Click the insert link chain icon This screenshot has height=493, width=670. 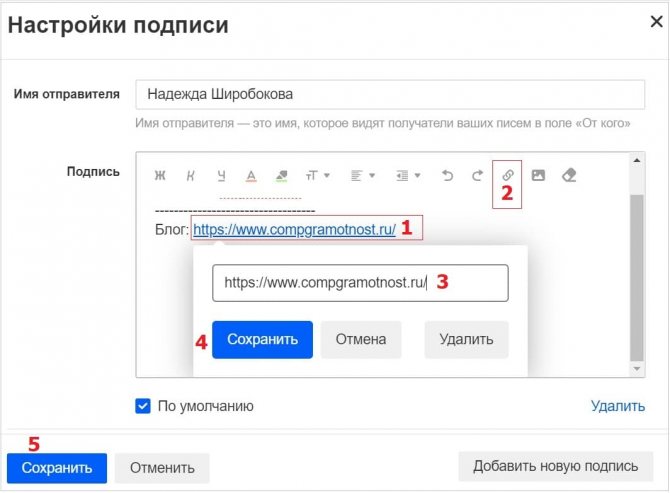pos(508,176)
